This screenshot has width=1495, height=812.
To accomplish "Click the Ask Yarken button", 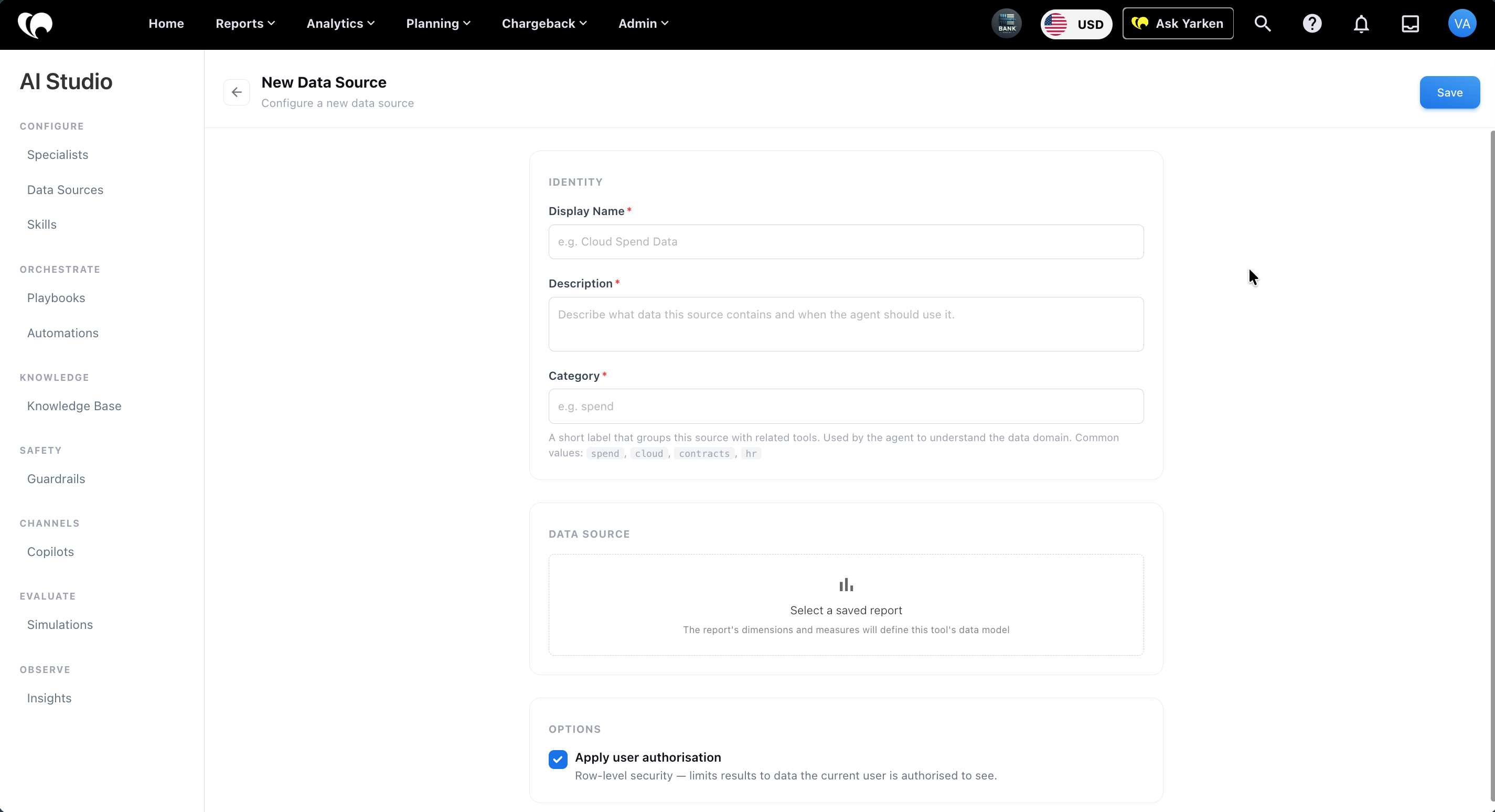I will click(x=1178, y=24).
